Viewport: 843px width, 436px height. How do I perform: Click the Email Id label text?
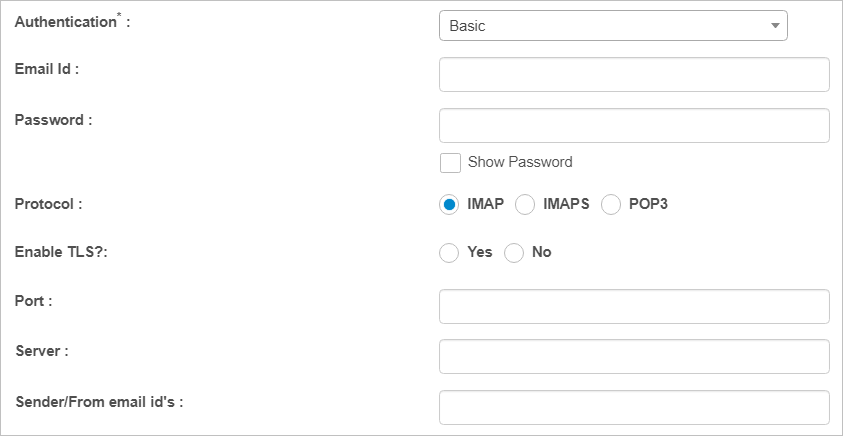(47, 69)
